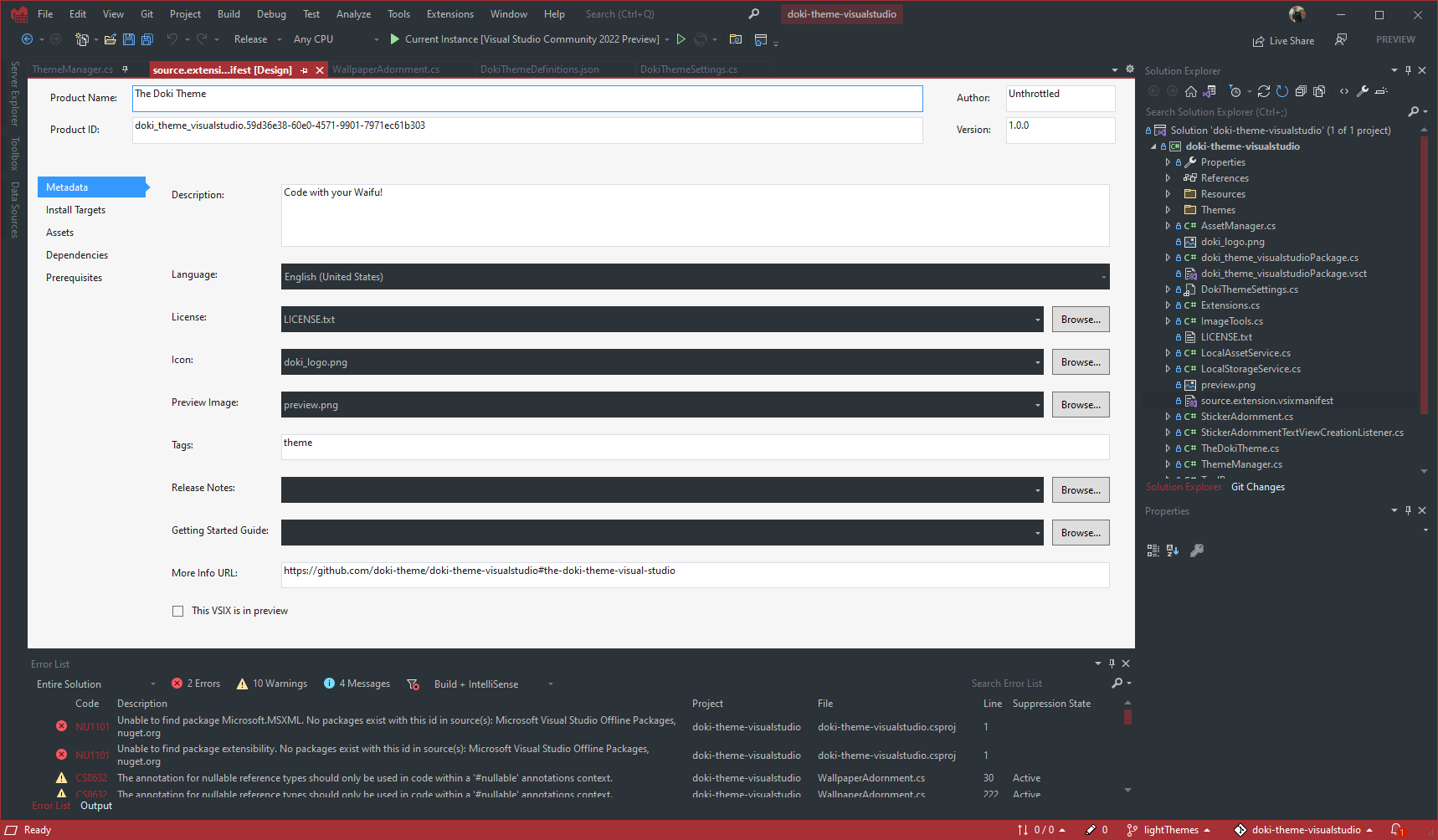The image size is (1438, 840).
Task: Click the Live Share icon
Action: click(1258, 41)
